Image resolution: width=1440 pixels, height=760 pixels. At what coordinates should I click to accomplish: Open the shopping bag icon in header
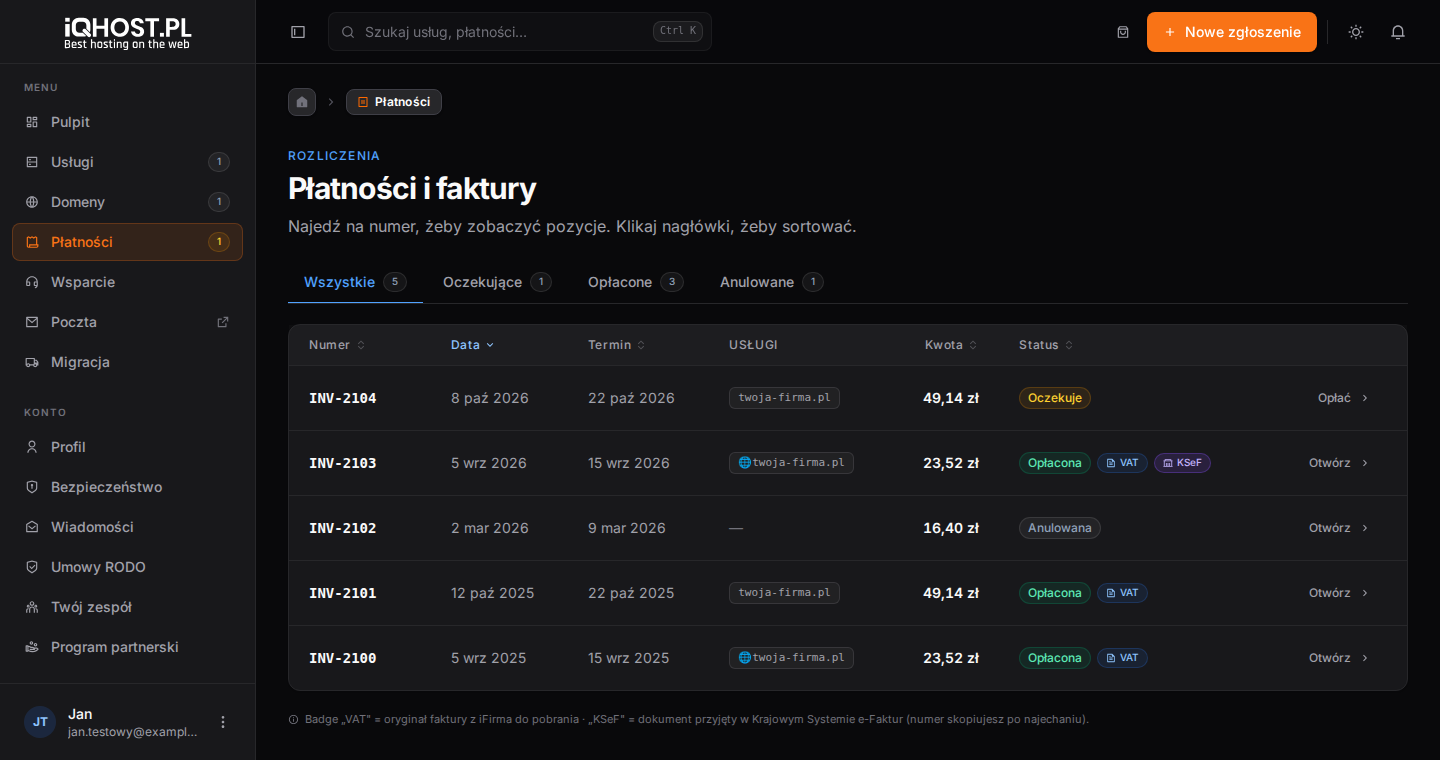coord(1123,32)
